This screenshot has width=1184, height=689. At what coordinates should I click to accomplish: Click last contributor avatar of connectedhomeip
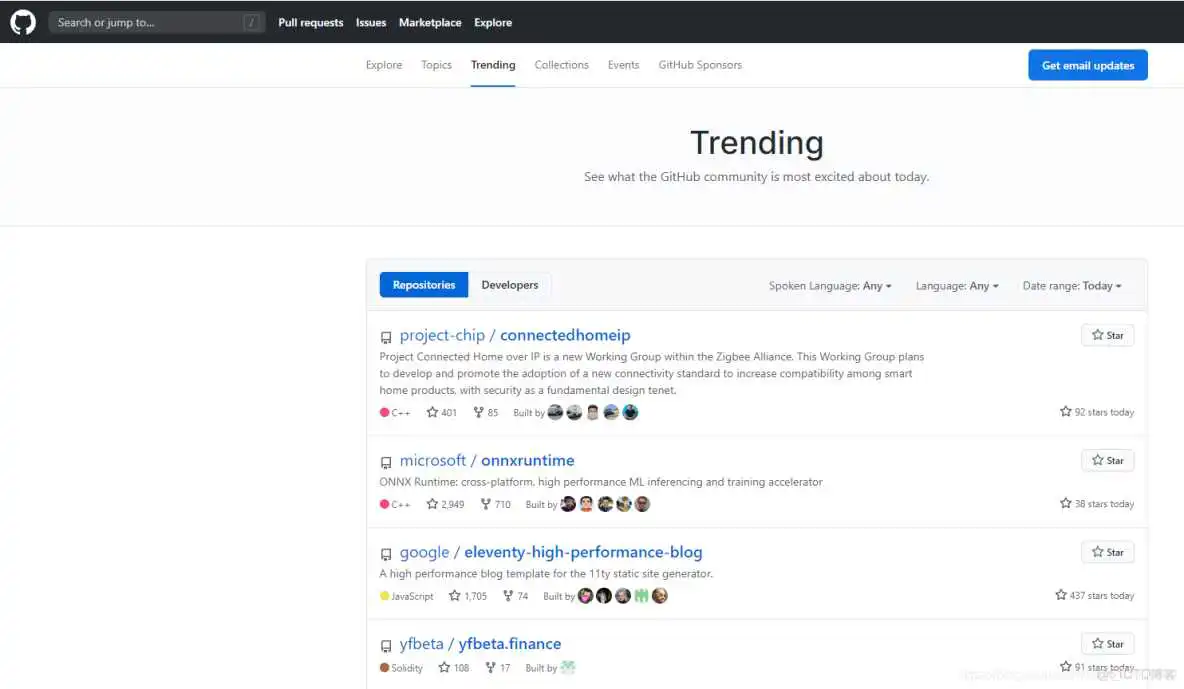(x=630, y=412)
